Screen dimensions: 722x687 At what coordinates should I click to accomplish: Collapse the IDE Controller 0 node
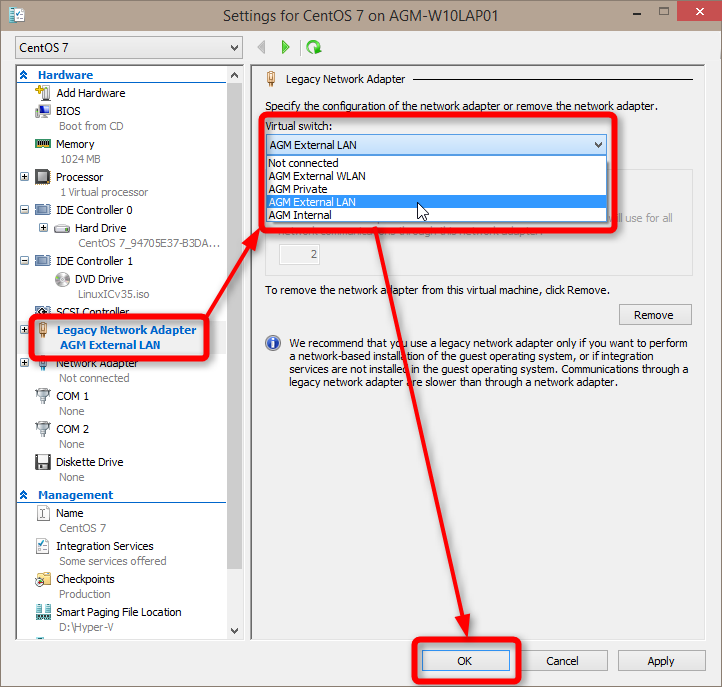pos(24,210)
